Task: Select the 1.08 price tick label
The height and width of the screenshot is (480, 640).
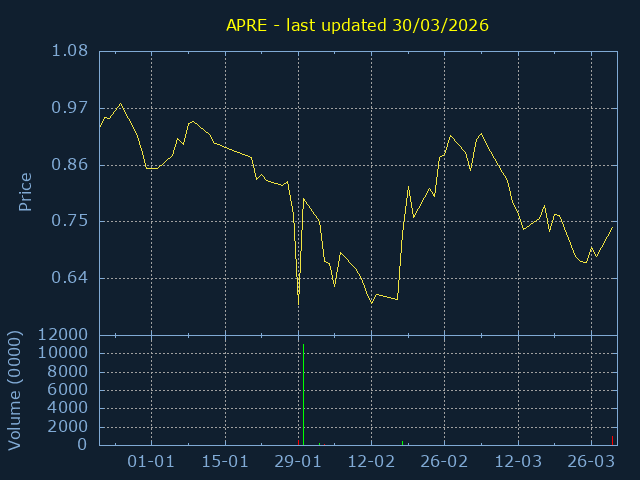Action: click(x=69, y=51)
